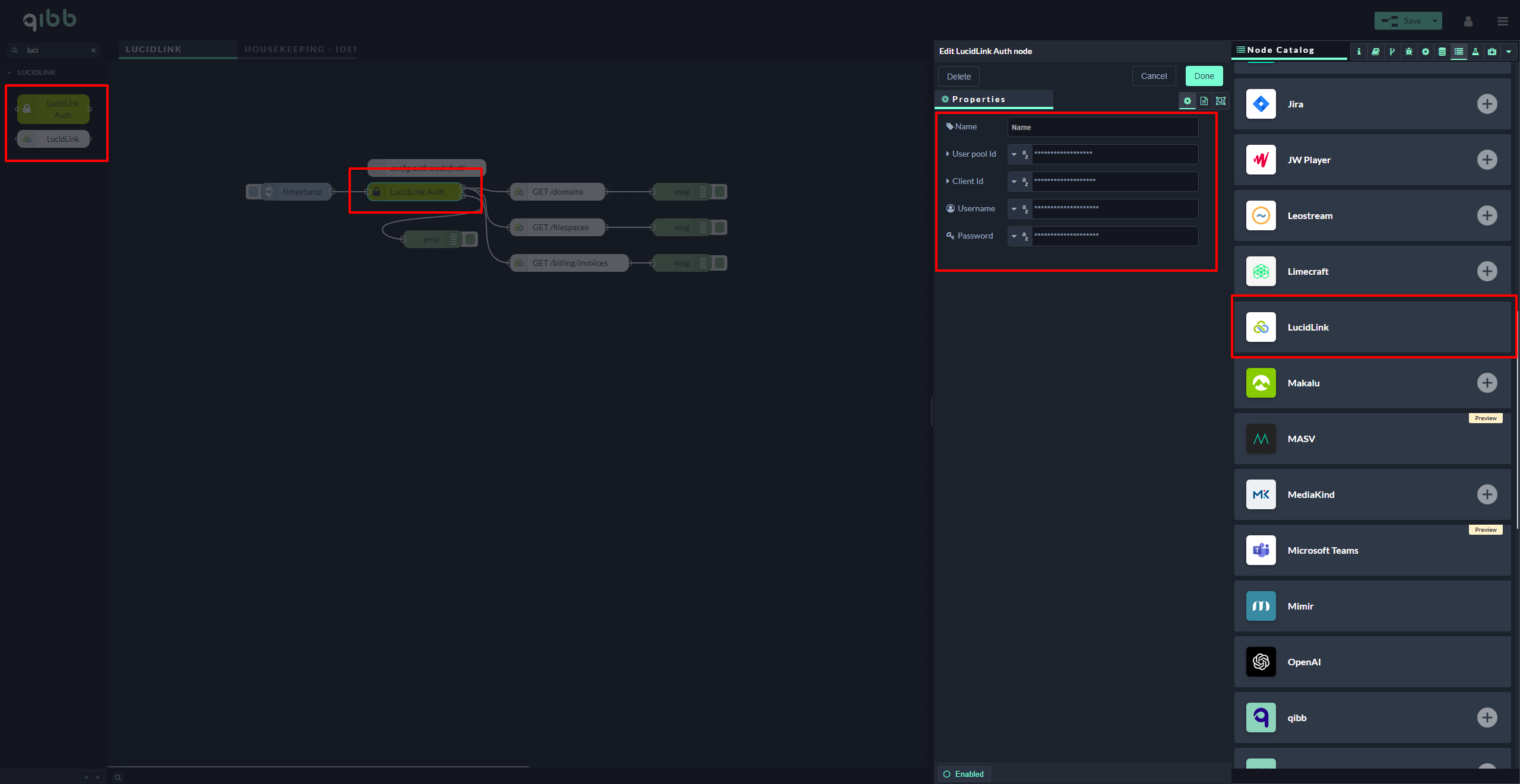Click inside the Name input field

click(1102, 127)
